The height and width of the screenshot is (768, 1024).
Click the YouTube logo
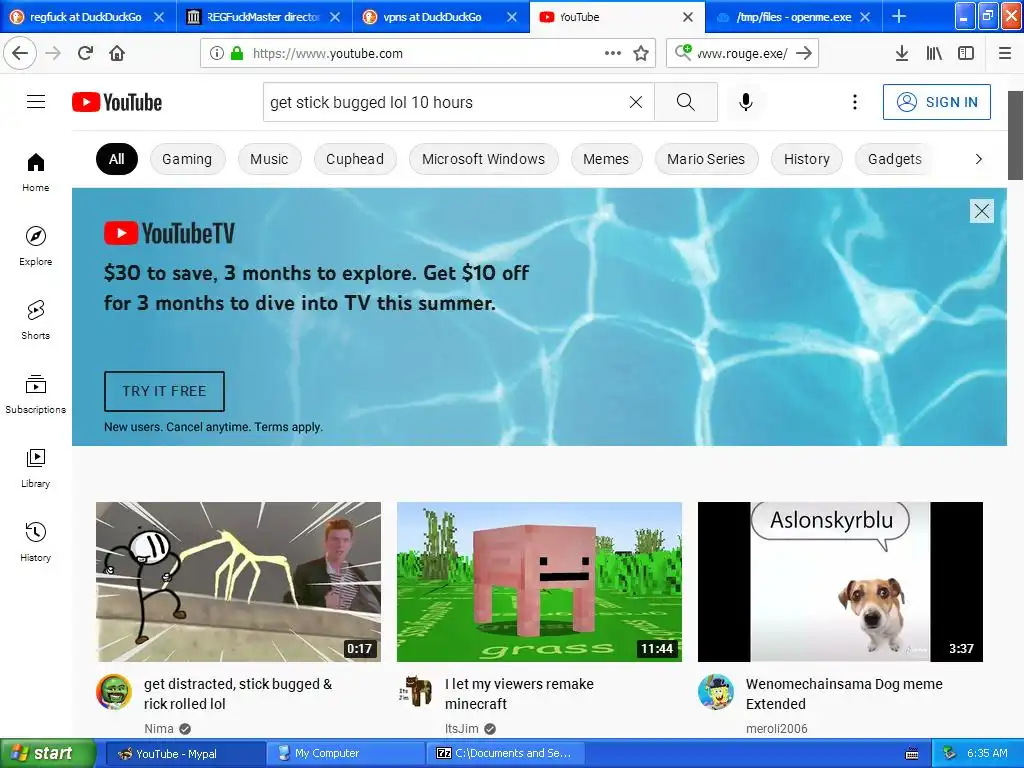[117, 102]
